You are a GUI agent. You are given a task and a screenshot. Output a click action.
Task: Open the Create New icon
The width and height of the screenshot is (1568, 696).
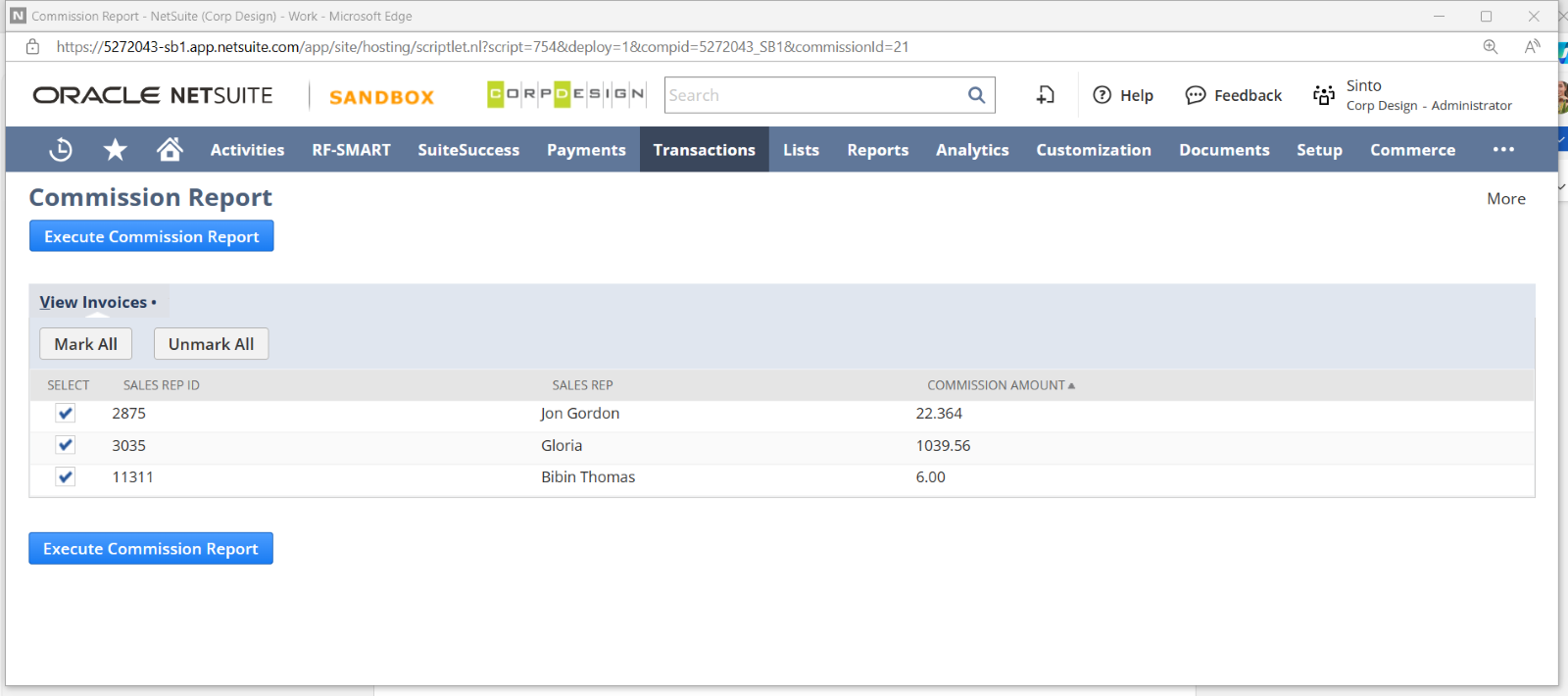coord(1046,95)
